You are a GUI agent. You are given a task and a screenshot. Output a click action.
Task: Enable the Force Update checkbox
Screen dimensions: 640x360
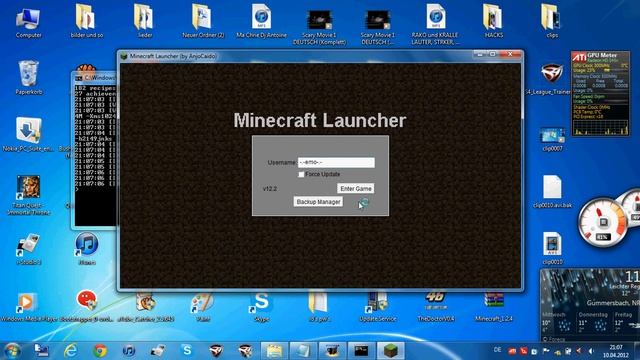point(301,174)
